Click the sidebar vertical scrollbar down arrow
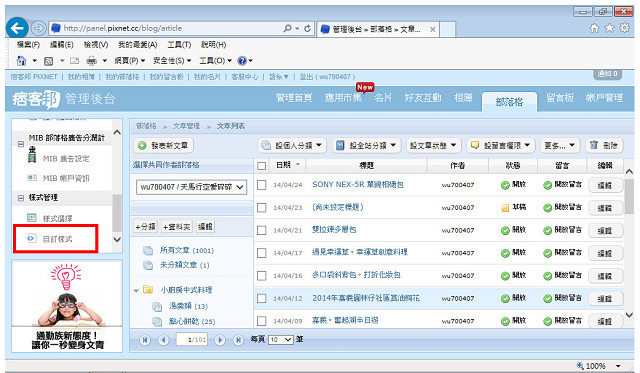This screenshot has height=373, width=640. 117,240
